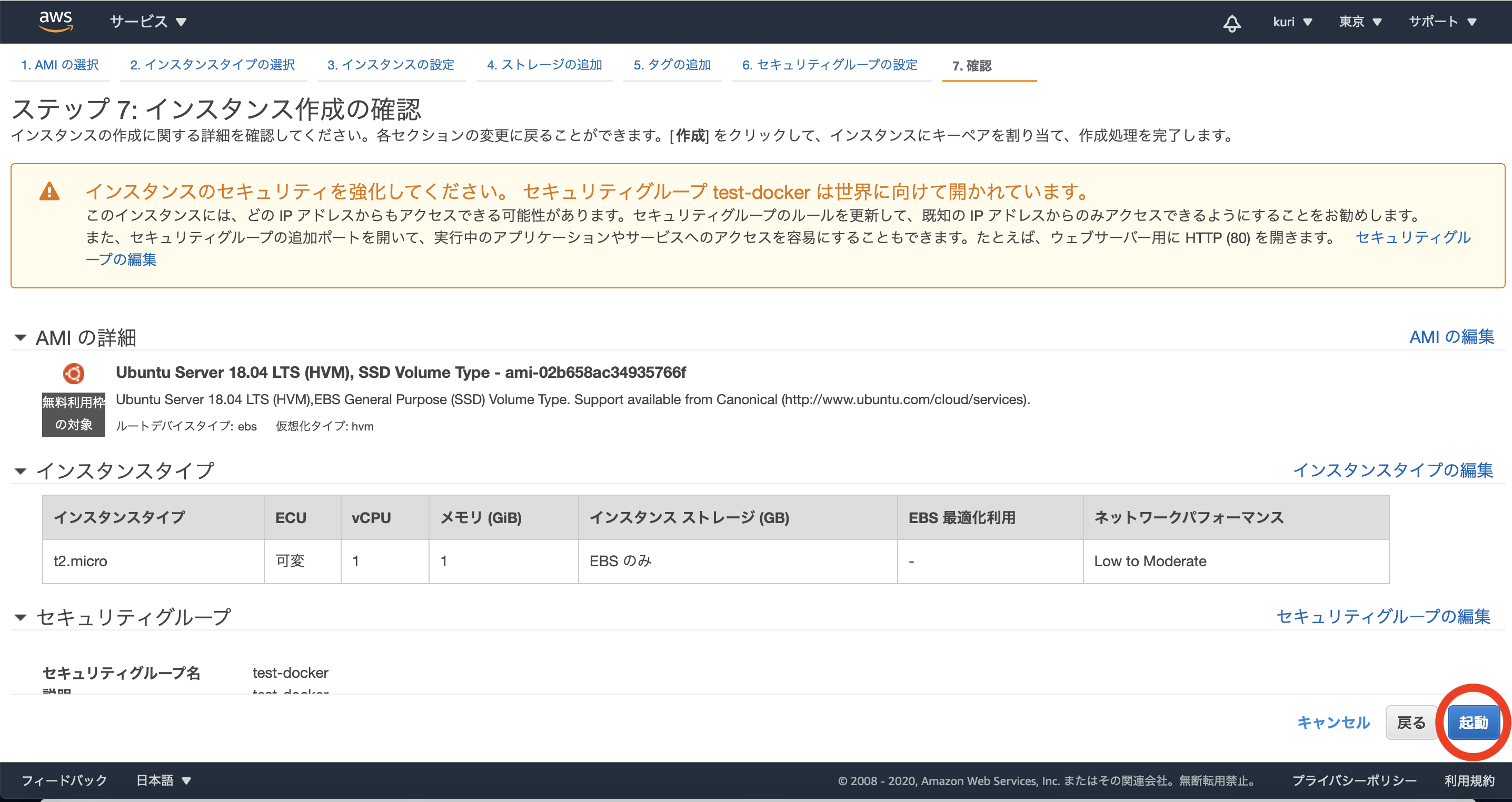Click the vCPU column header
1512x802 pixels.
pyautogui.click(x=385, y=517)
